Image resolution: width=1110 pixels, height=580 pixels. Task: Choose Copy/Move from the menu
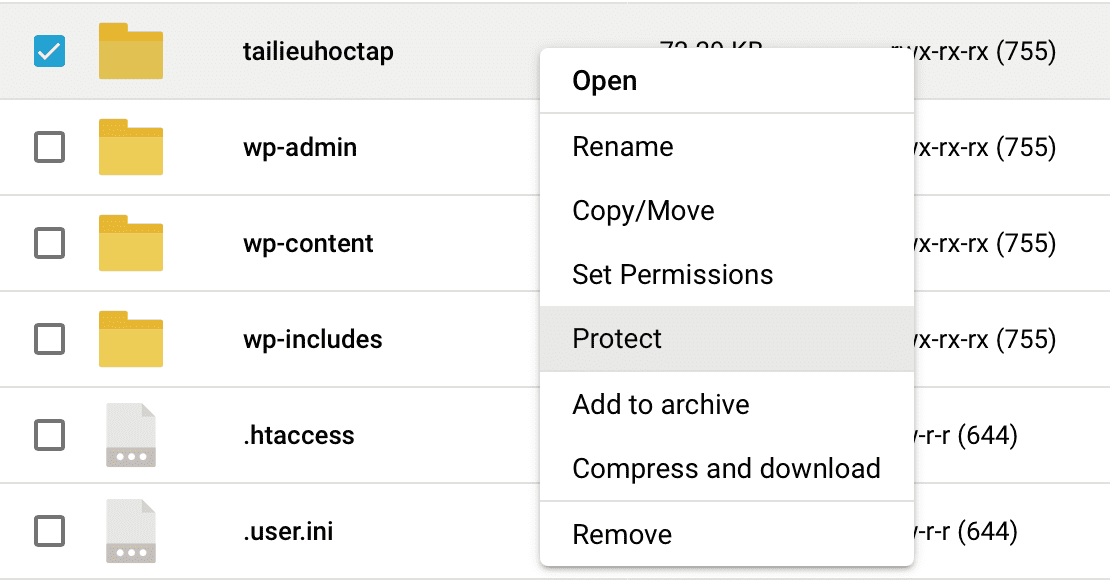click(x=643, y=210)
